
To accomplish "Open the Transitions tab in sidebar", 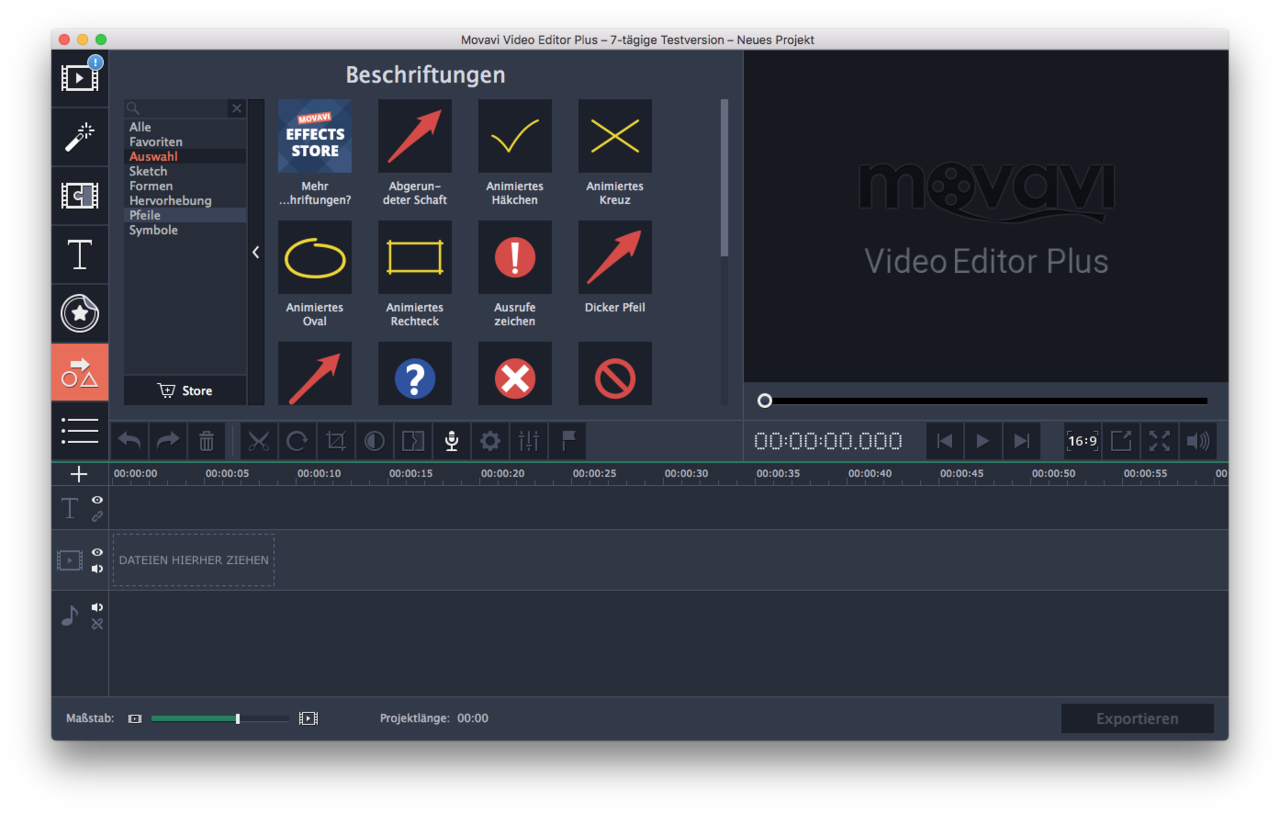I will (x=80, y=196).
